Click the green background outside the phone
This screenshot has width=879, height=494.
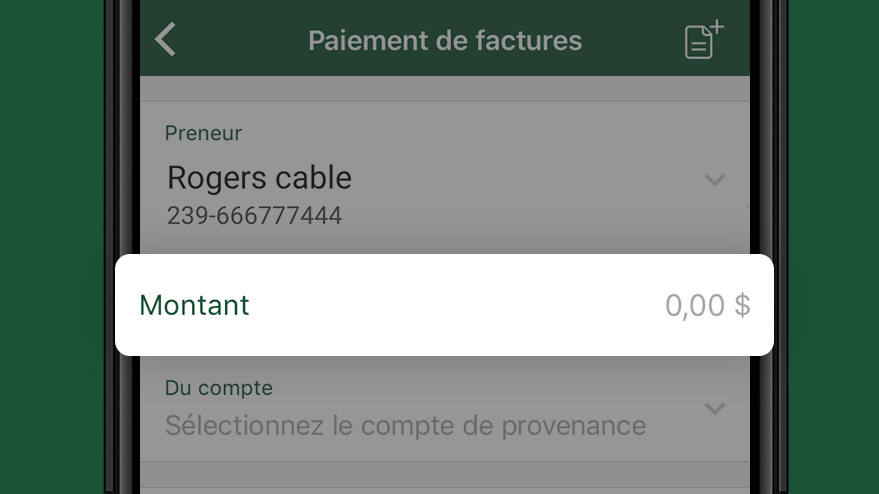point(50,247)
